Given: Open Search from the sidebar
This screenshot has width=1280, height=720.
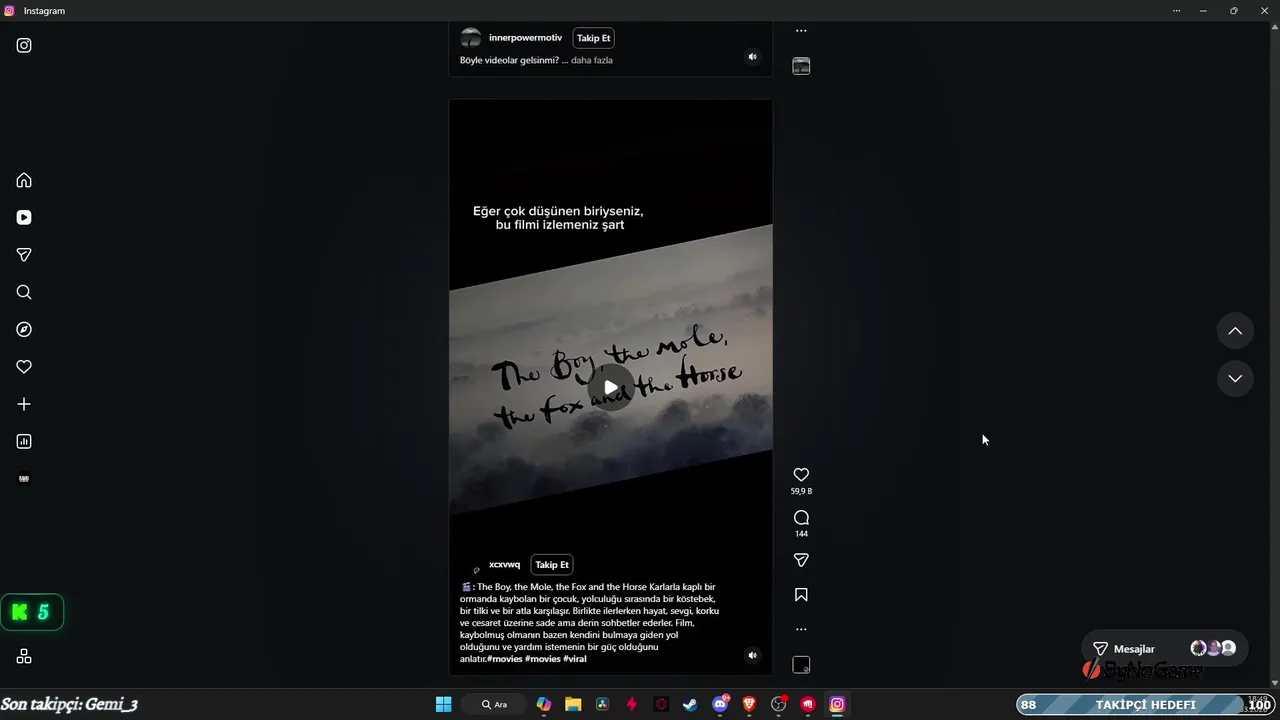Looking at the screenshot, I should [x=24, y=292].
